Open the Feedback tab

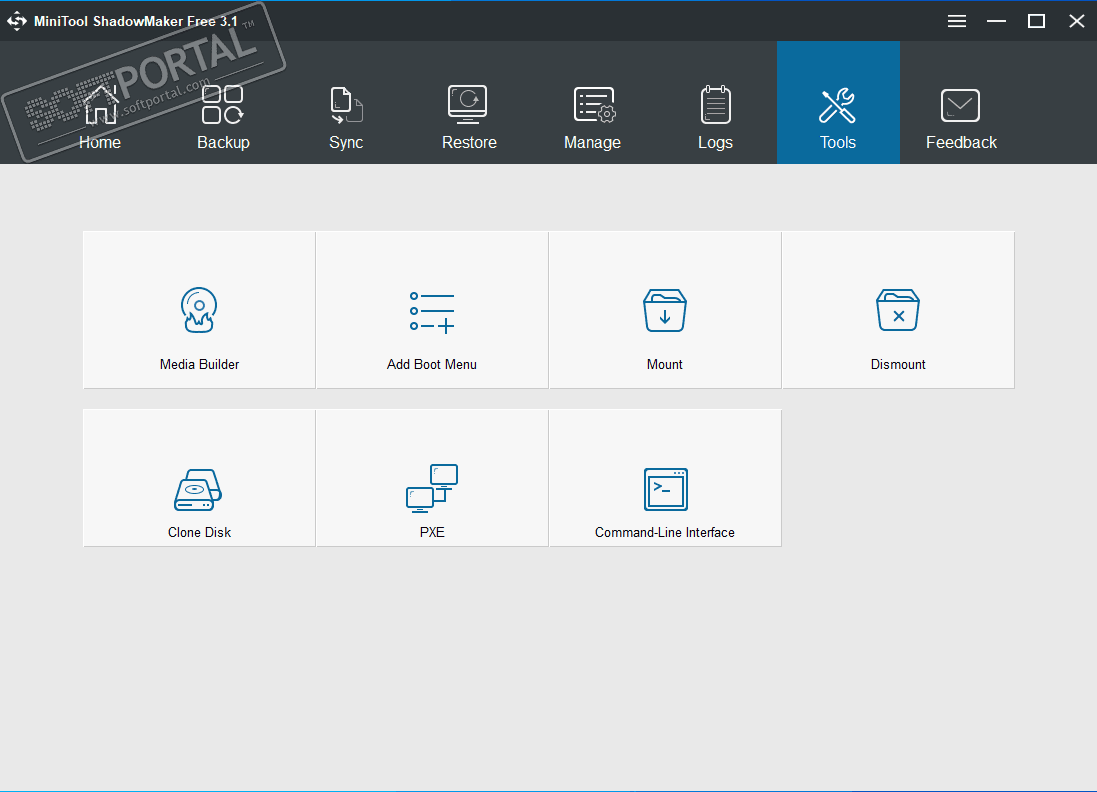(x=961, y=103)
